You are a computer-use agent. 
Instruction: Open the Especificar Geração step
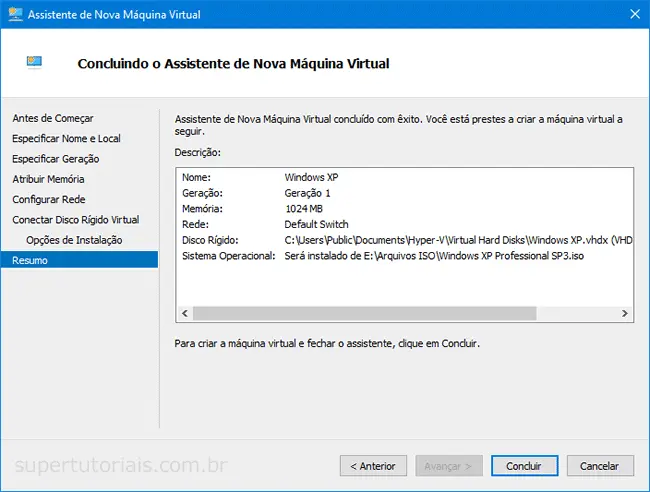[55, 159]
